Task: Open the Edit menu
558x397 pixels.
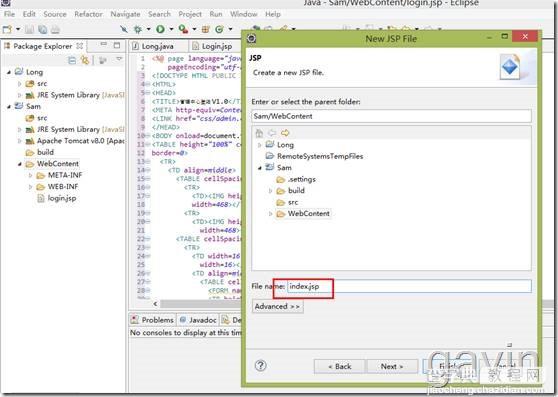Action: pos(29,14)
